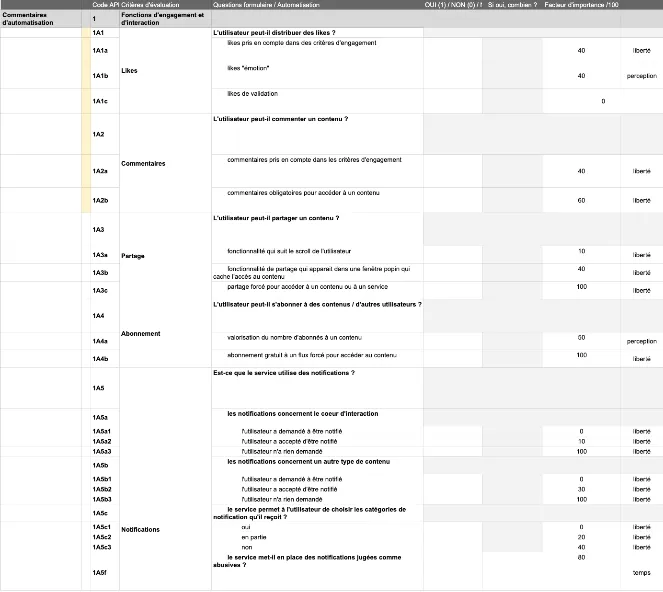Select the "OUI (1) / NON (0)" header
Viewport: 663px width, 592px height.
(451, 5)
